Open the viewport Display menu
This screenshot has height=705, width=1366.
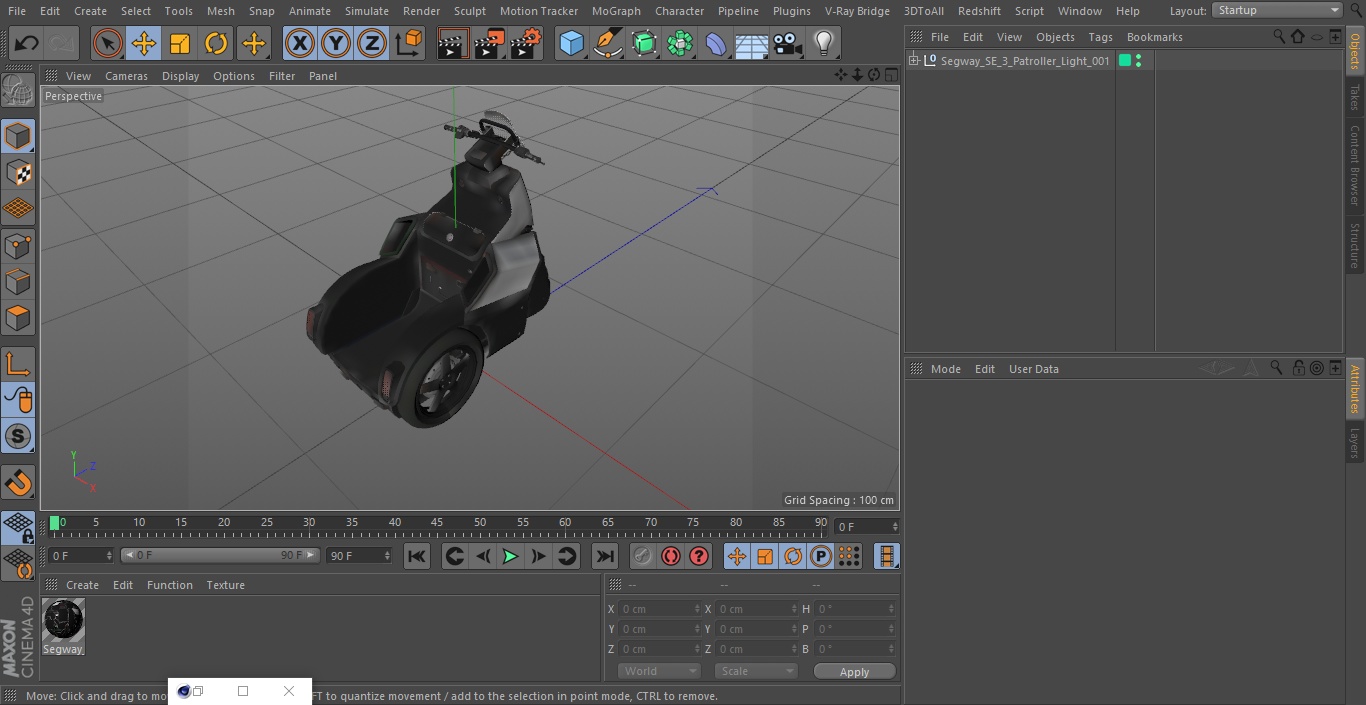pyautogui.click(x=180, y=76)
